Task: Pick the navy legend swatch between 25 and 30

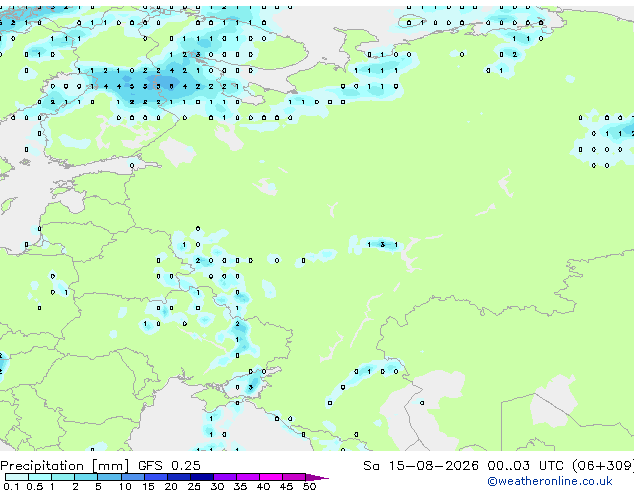Action: point(201,477)
